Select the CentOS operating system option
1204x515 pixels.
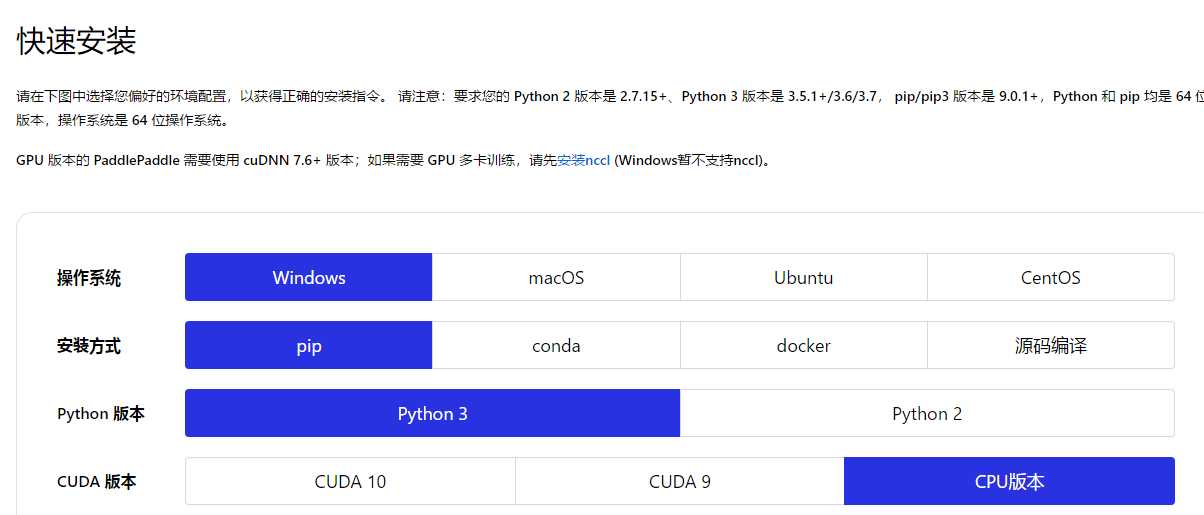pyautogui.click(x=1050, y=277)
